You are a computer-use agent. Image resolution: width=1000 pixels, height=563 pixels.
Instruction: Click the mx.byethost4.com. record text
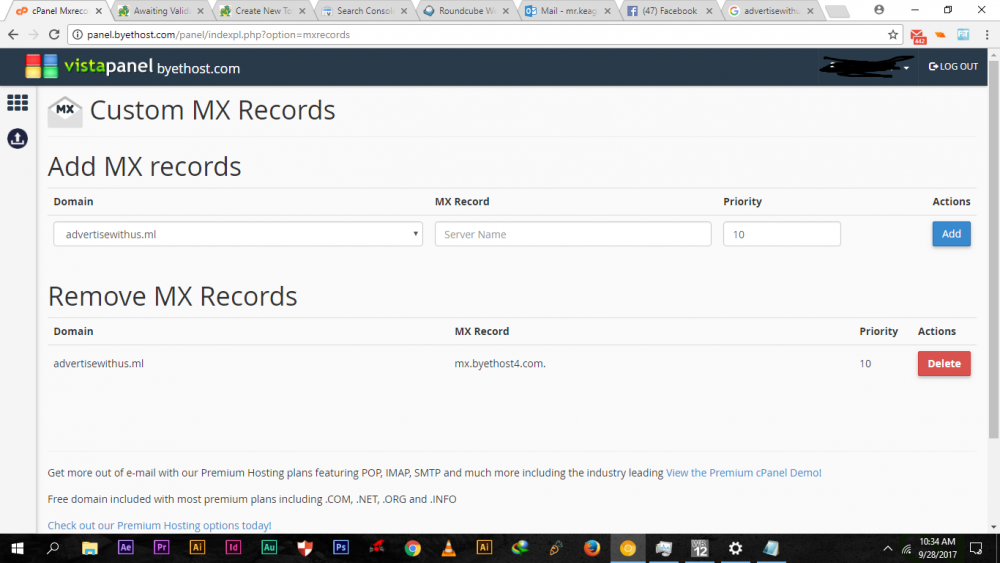click(x=500, y=363)
